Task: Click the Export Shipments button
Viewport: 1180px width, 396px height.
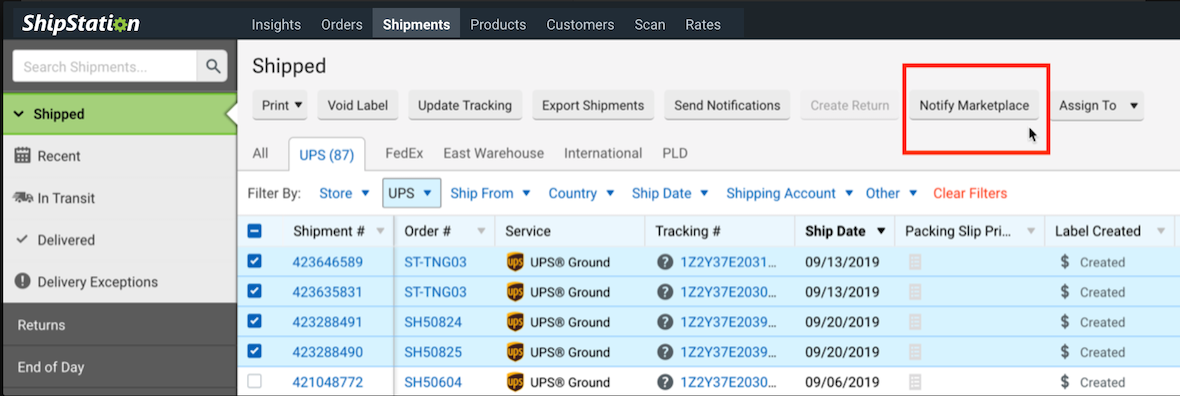Action: 593,105
